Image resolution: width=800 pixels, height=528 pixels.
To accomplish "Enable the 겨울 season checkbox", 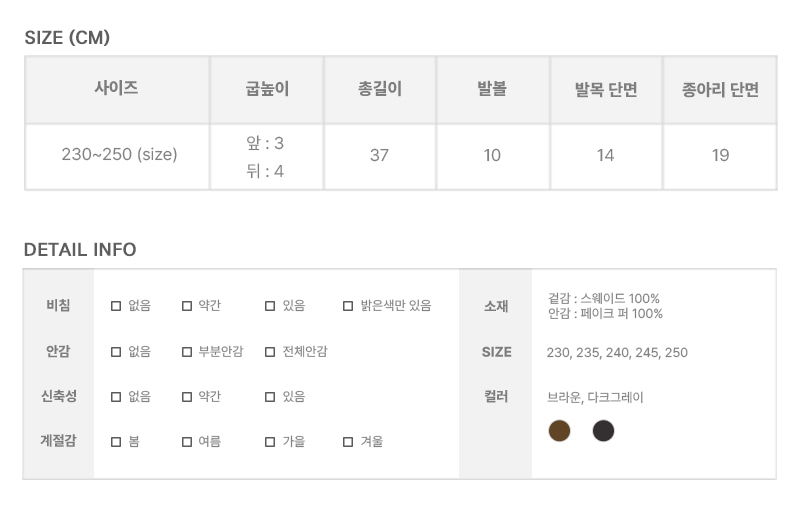I will pos(348,442).
